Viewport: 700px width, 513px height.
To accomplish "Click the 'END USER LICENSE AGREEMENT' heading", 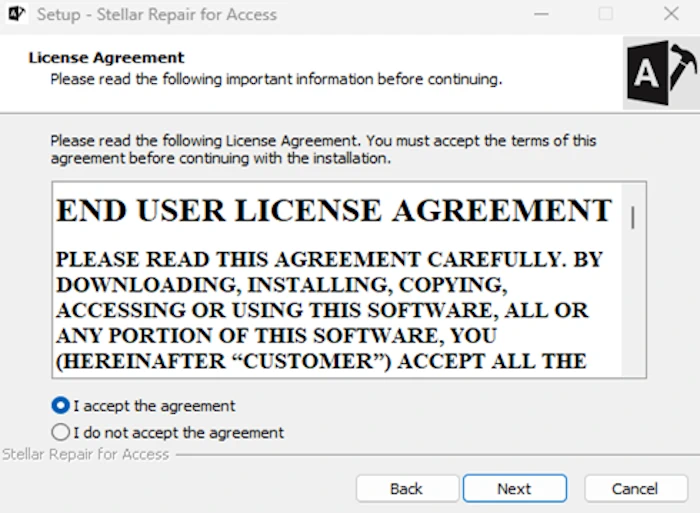I will 334,211.
